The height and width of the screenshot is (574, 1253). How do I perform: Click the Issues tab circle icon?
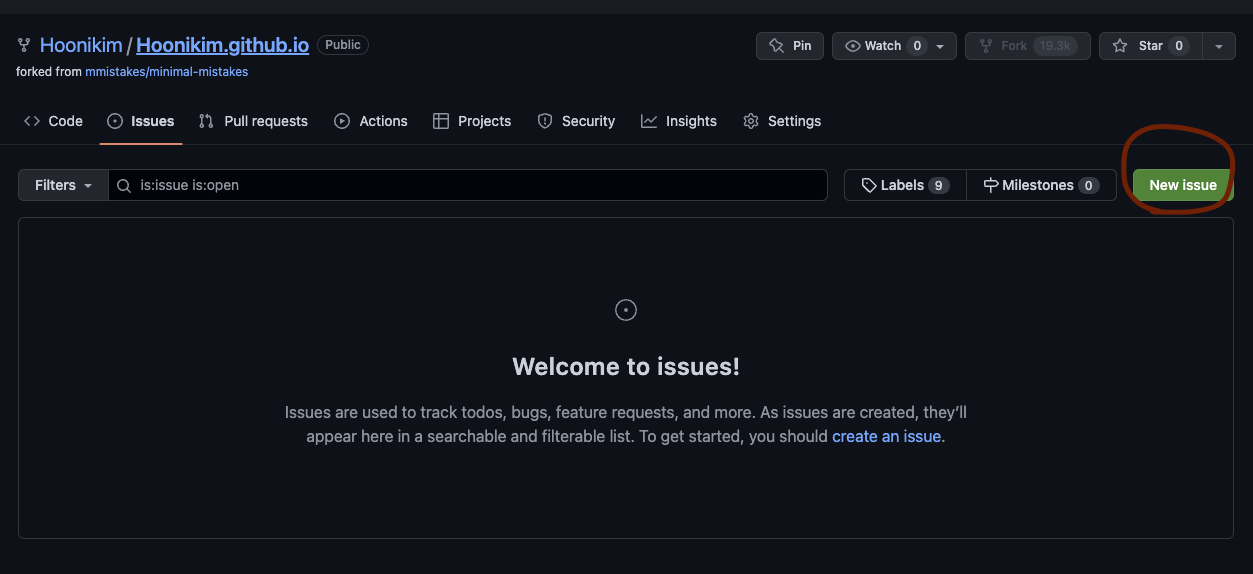coord(115,121)
